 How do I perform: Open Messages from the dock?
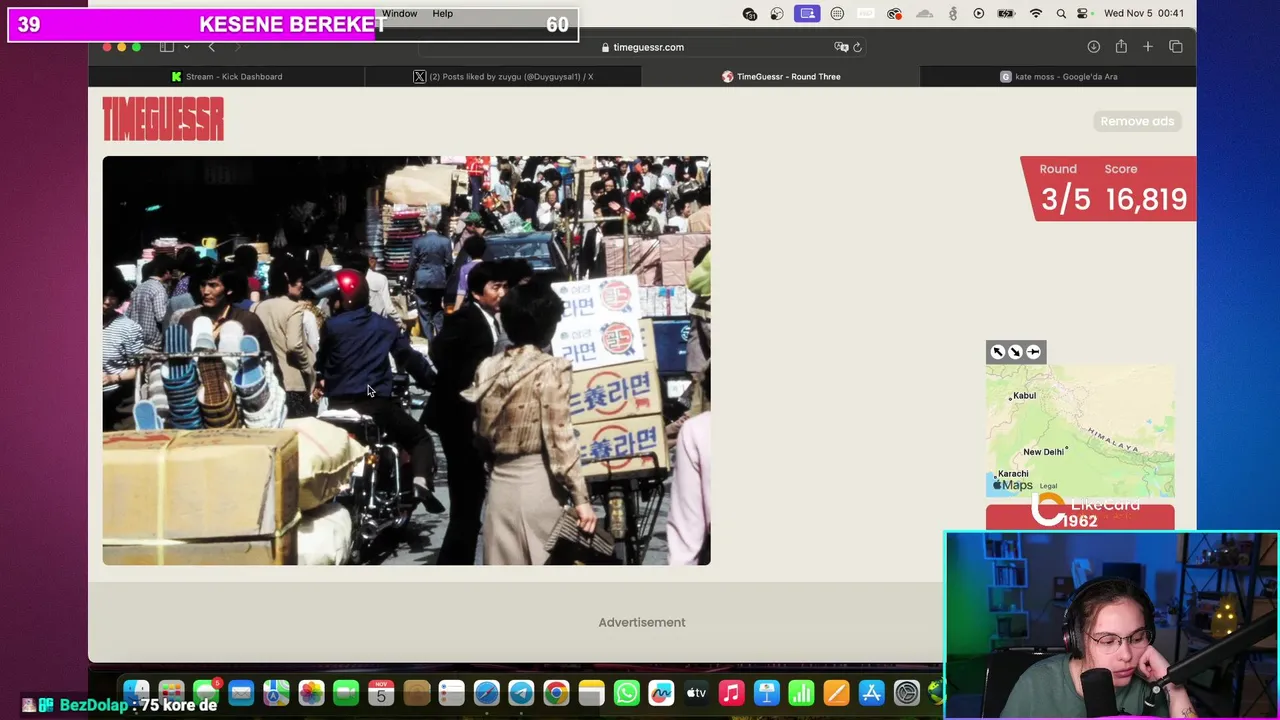[x=206, y=692]
